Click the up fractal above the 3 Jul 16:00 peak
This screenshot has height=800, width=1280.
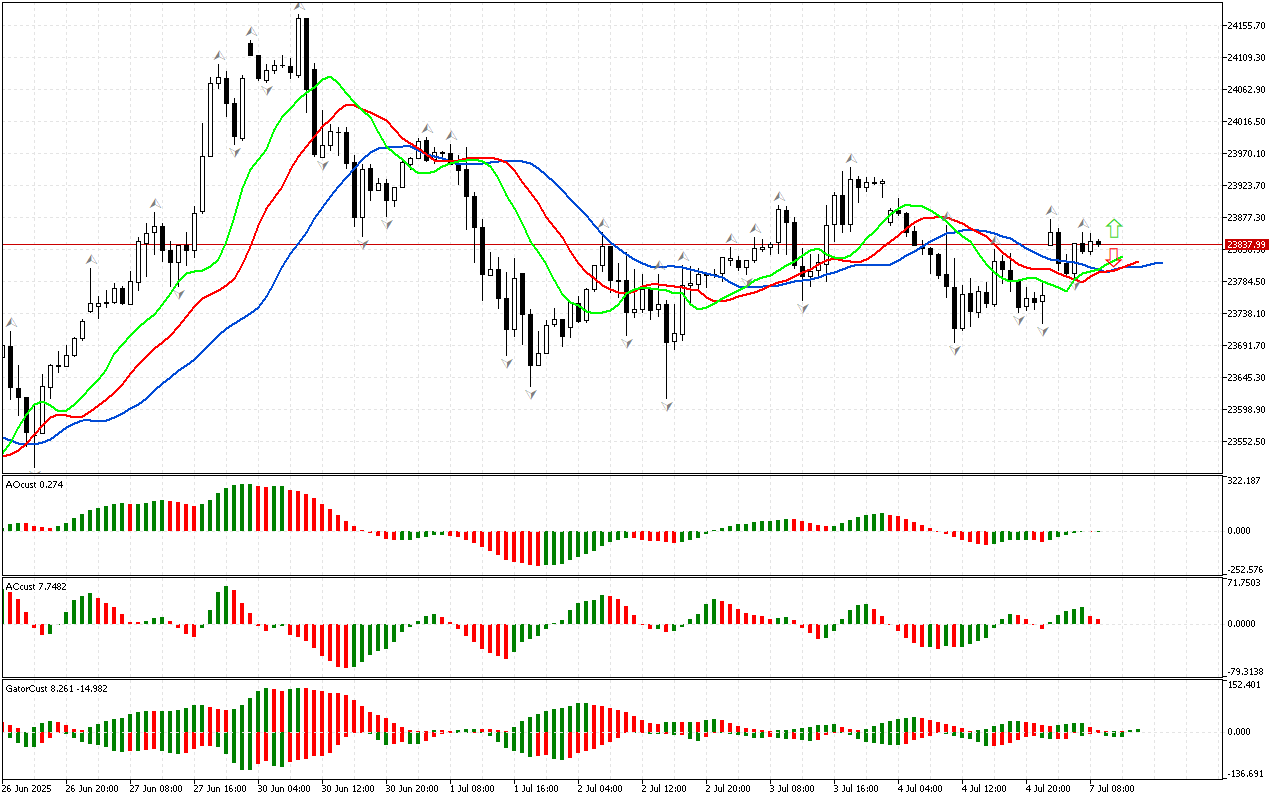851,158
